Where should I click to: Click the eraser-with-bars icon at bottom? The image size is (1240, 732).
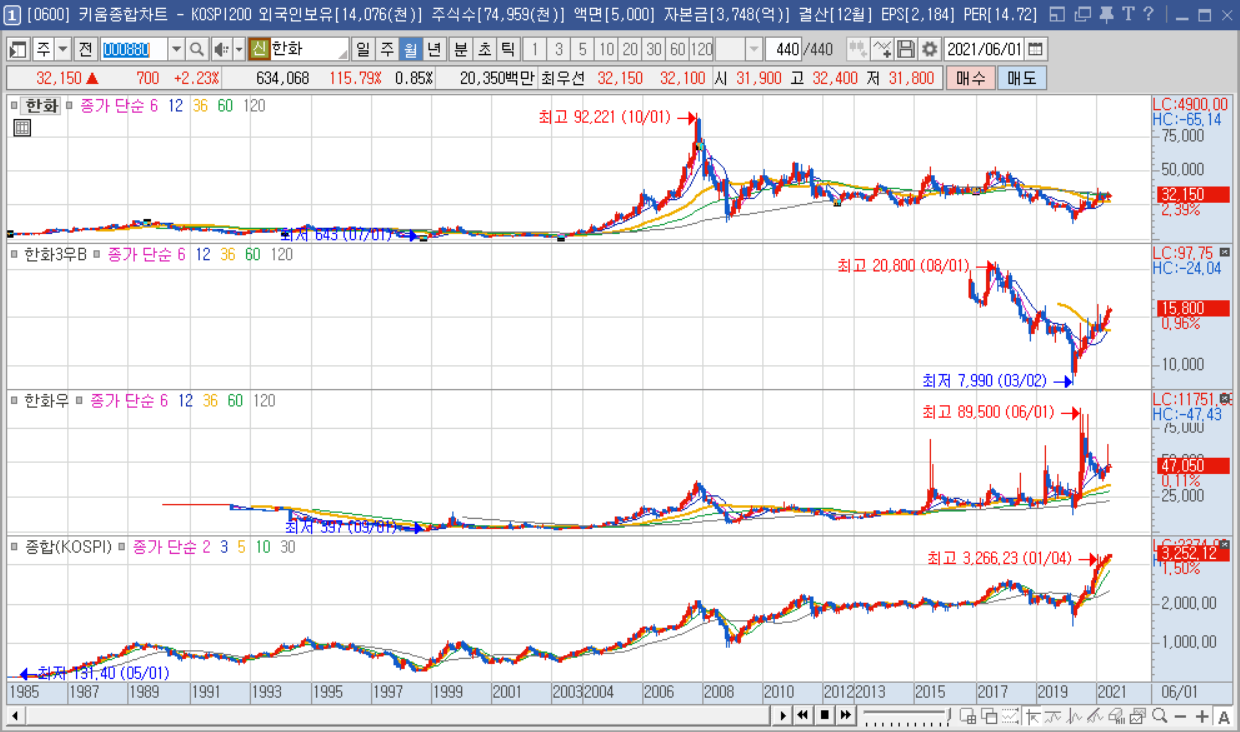pyautogui.click(x=1117, y=716)
